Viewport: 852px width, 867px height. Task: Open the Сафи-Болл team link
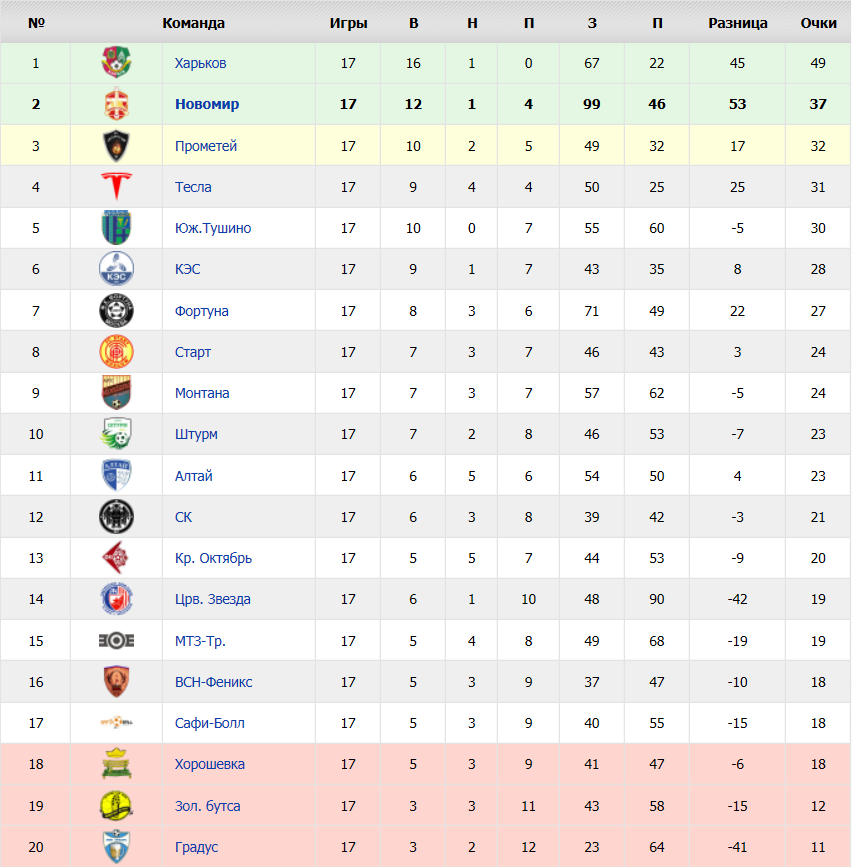(x=210, y=723)
